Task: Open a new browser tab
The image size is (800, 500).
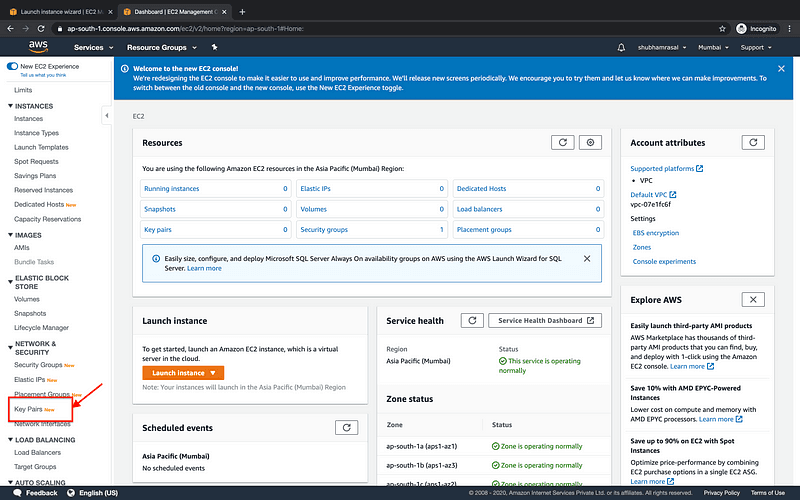Action: click(x=242, y=11)
